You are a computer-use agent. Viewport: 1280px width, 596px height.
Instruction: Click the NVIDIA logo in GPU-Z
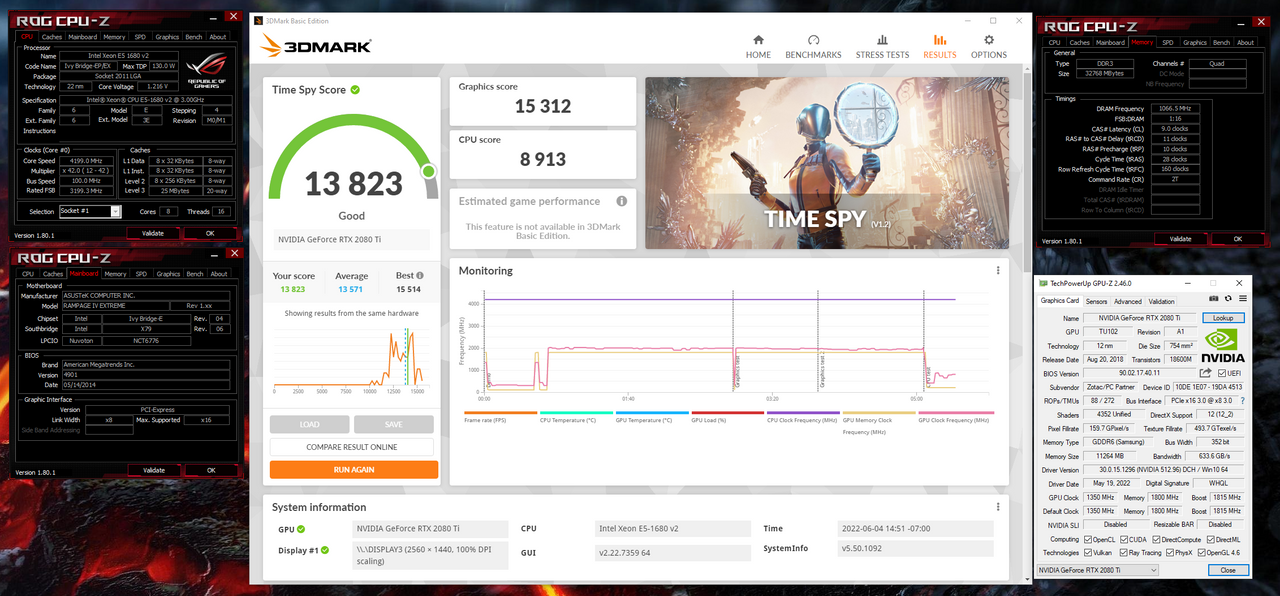click(x=1223, y=345)
